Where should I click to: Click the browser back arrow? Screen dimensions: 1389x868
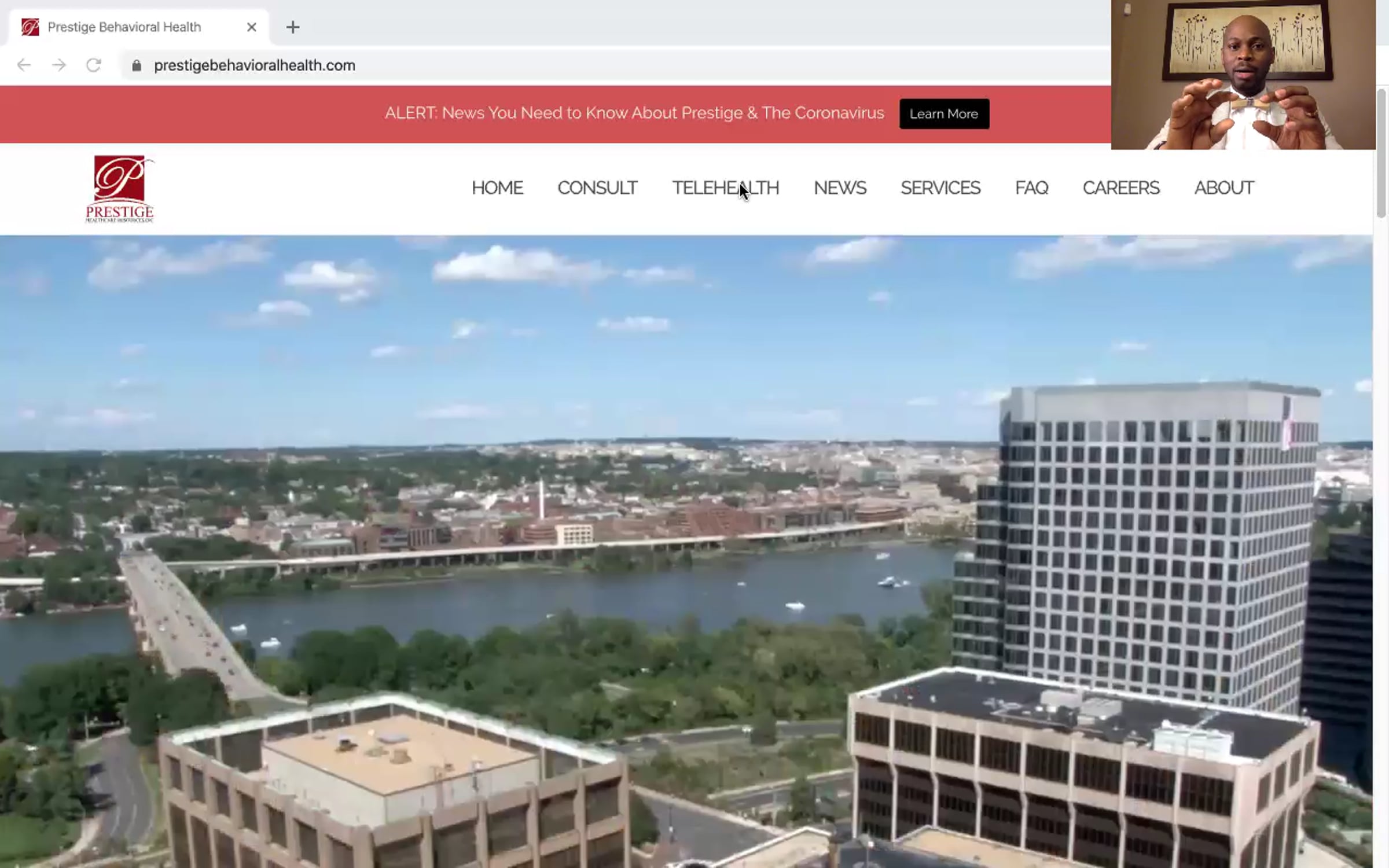[x=24, y=65]
